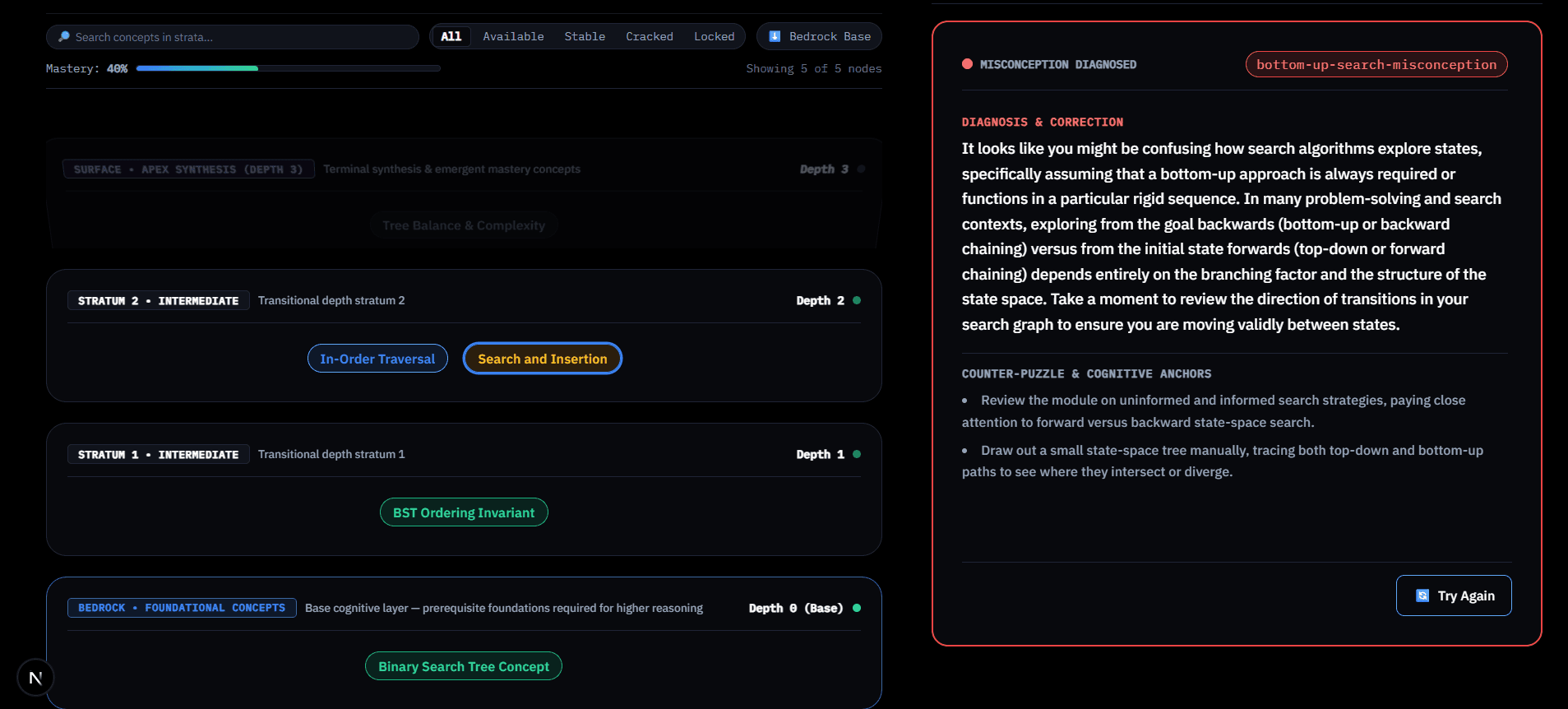Jump to Bedrock Base

coord(819,36)
